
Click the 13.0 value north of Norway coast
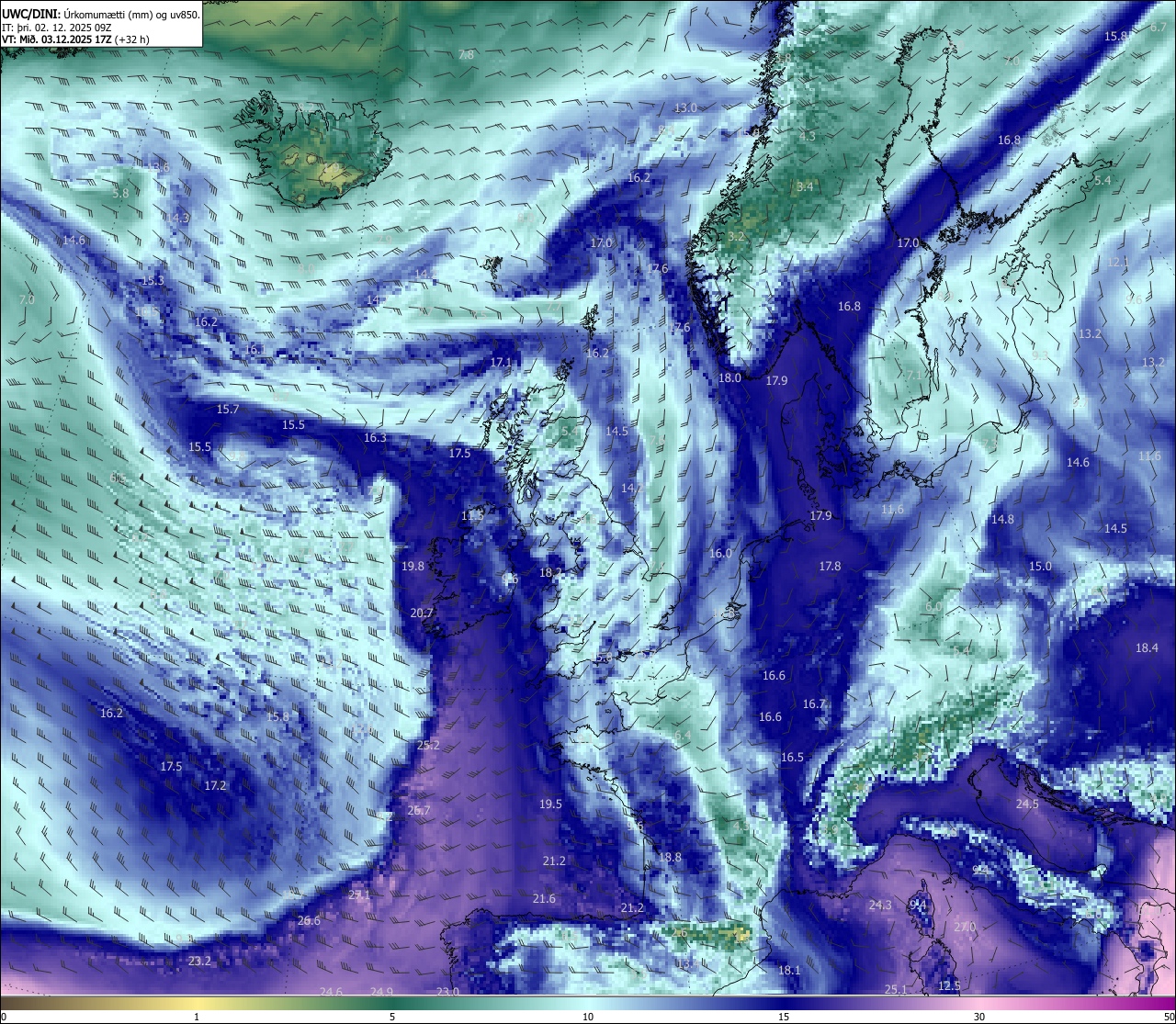click(685, 107)
